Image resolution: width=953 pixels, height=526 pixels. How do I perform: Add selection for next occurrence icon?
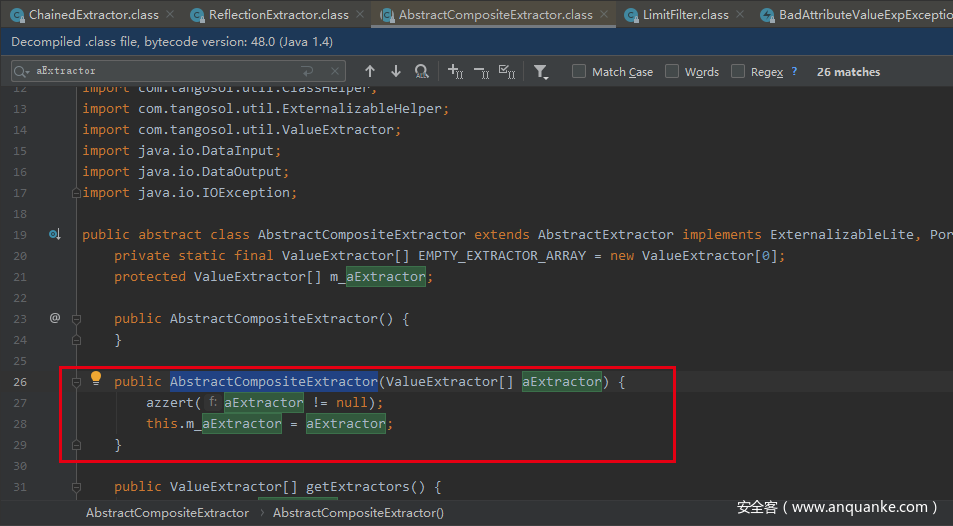(455, 71)
